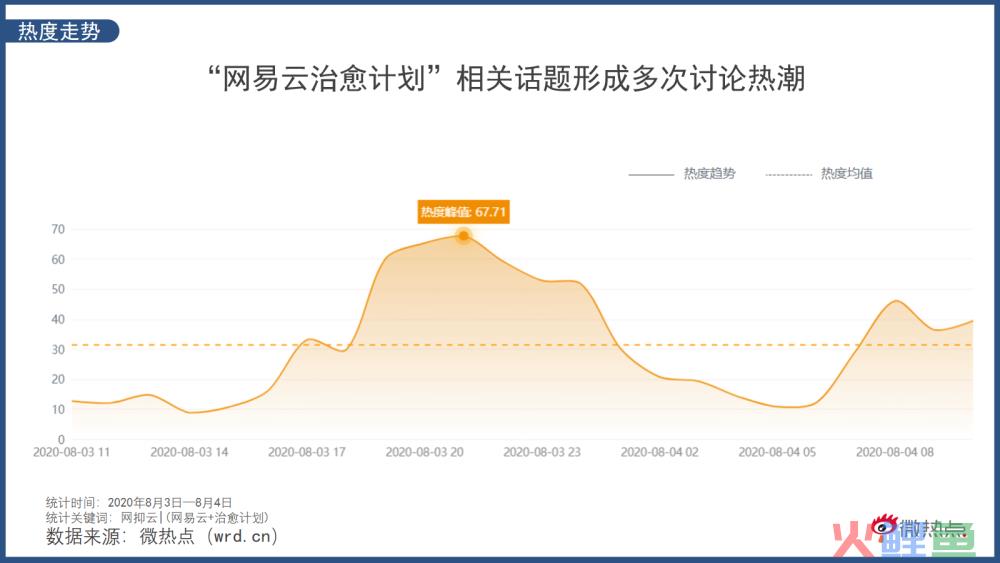The image size is (1000, 563).
Task: Click y-axis value 10
Action: click(x=58, y=409)
